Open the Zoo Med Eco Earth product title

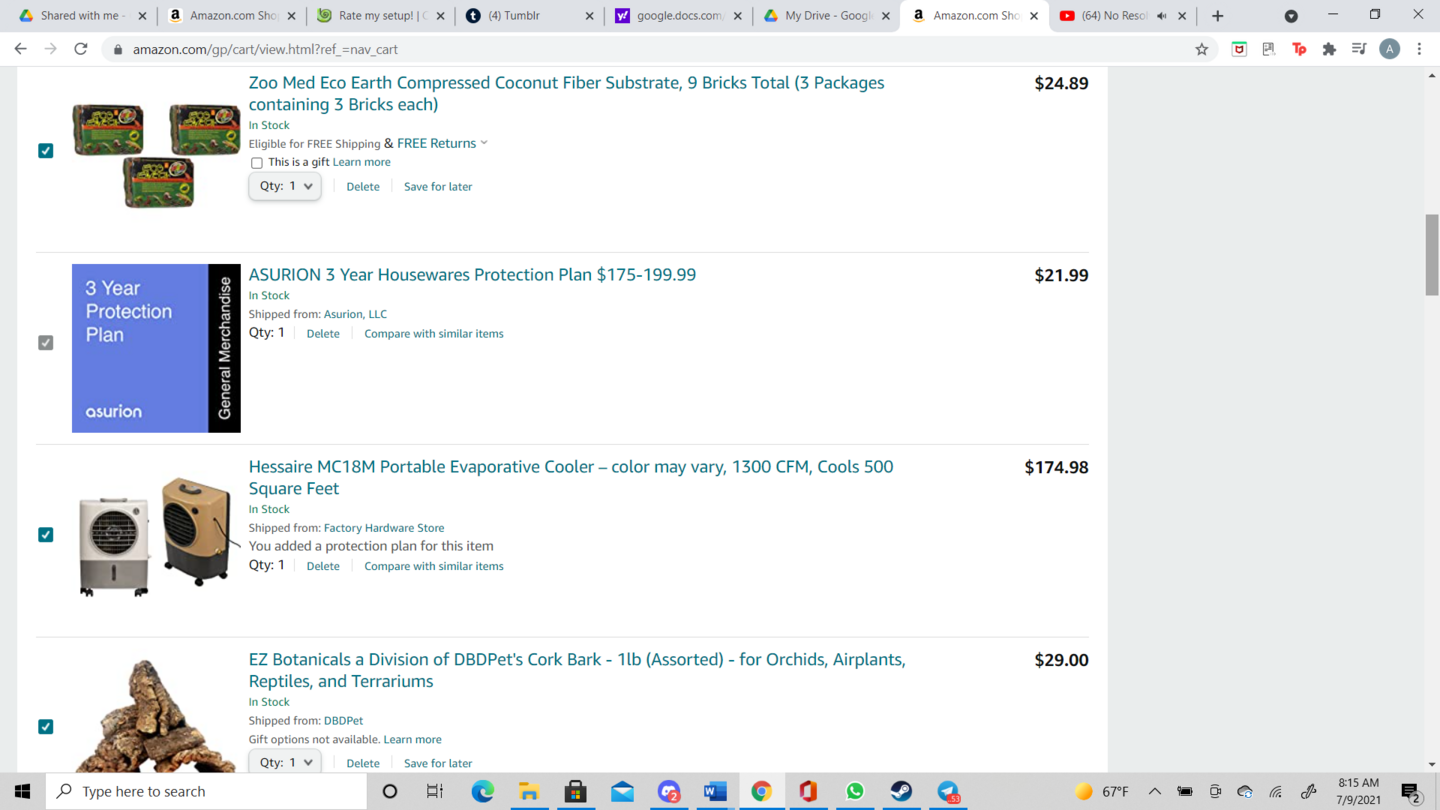[566, 93]
